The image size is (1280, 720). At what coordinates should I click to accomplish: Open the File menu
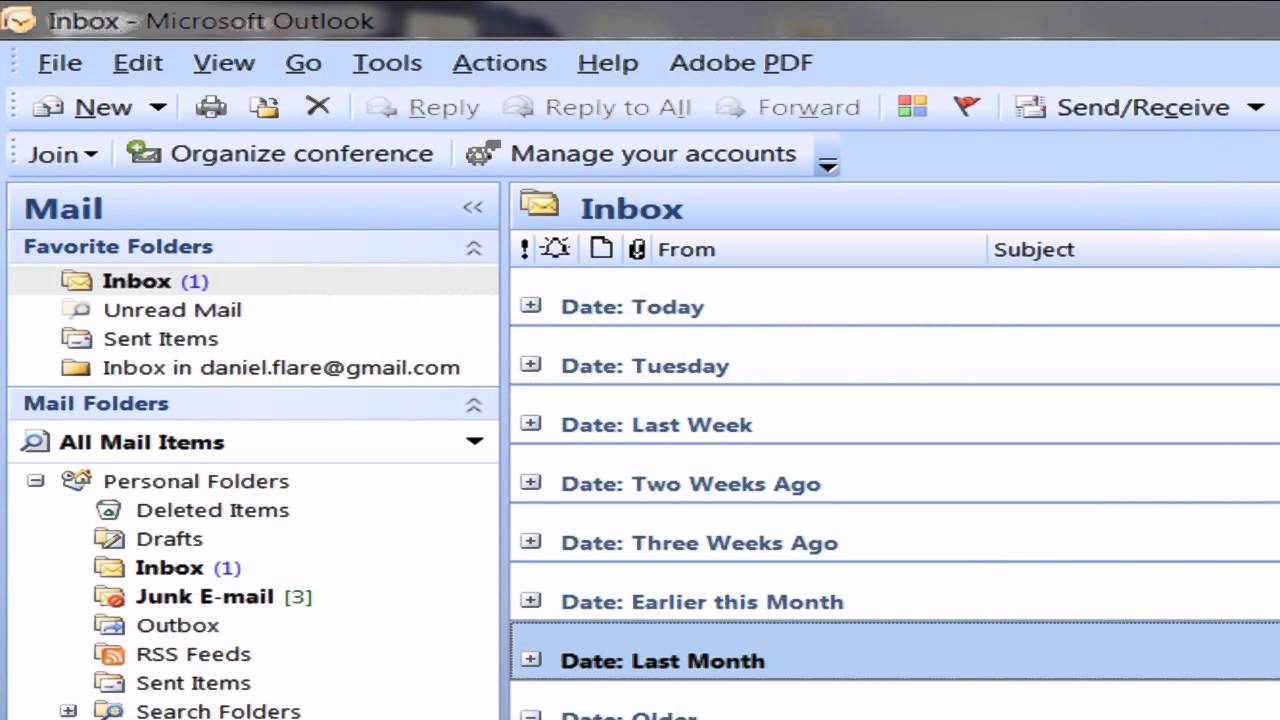click(60, 63)
